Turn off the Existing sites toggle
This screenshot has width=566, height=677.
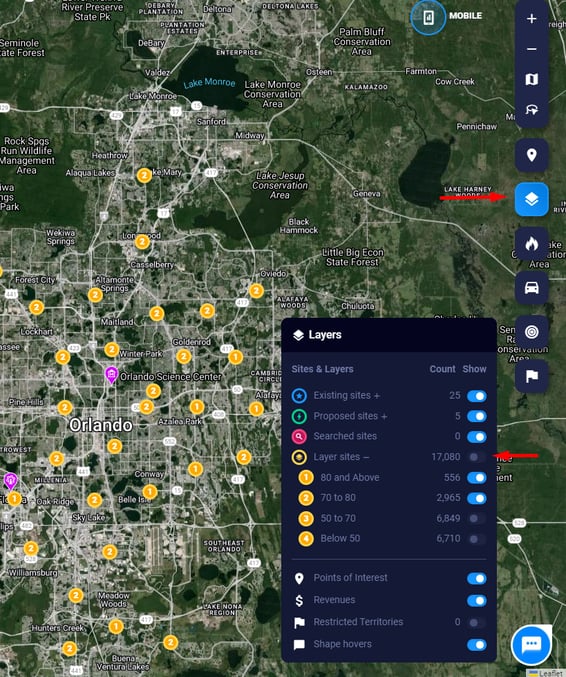(477, 396)
